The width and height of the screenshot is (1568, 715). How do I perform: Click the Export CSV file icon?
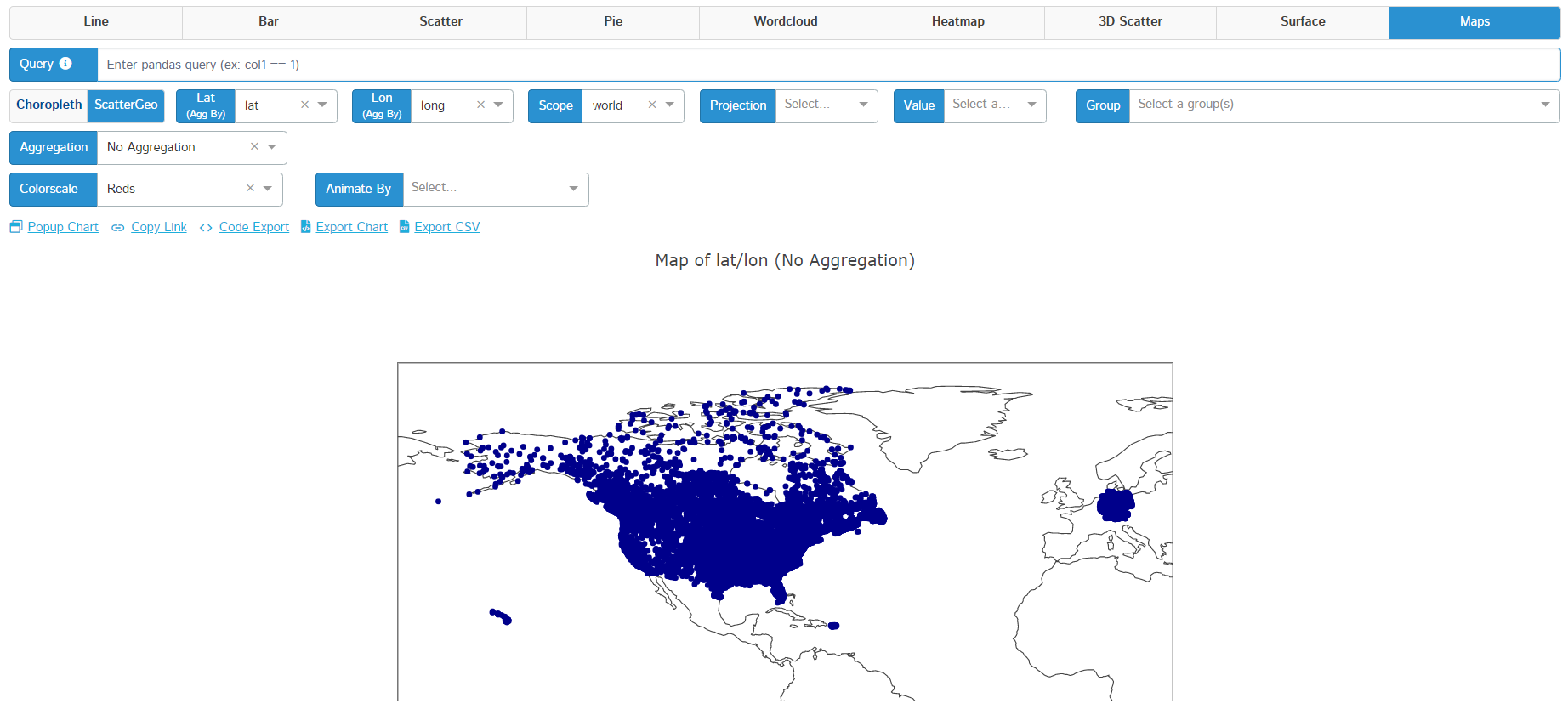click(405, 227)
